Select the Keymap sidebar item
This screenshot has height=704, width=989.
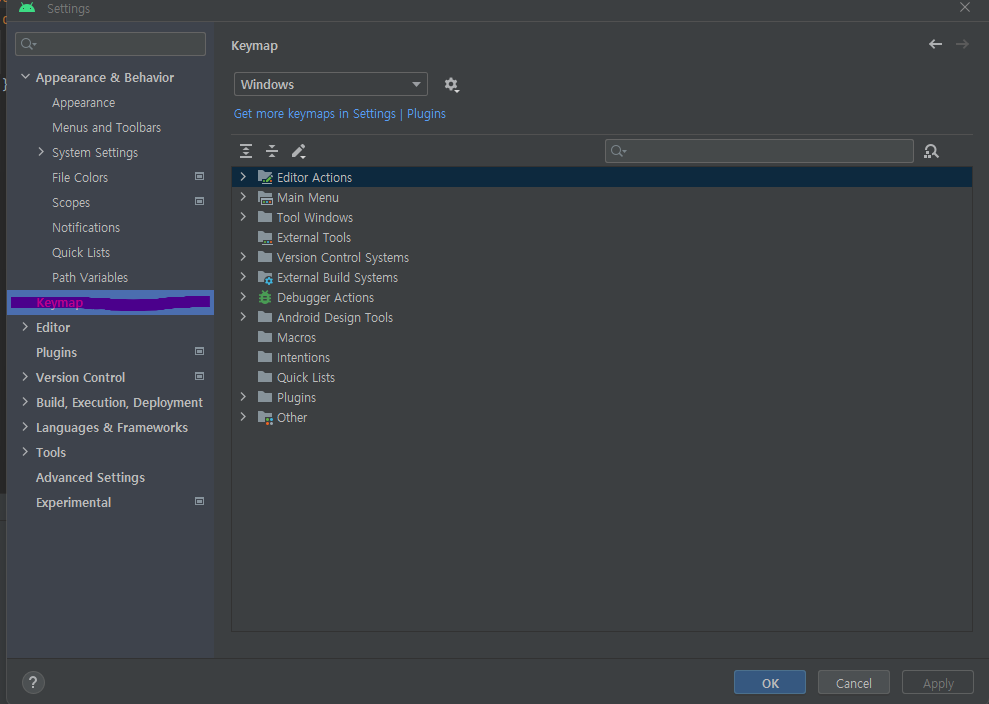110,303
